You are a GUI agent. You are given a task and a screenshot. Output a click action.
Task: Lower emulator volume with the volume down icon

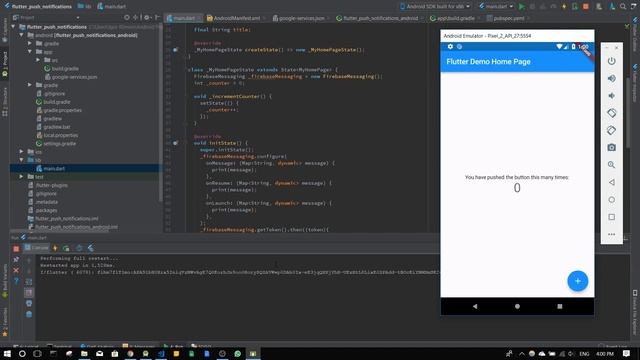[611, 96]
